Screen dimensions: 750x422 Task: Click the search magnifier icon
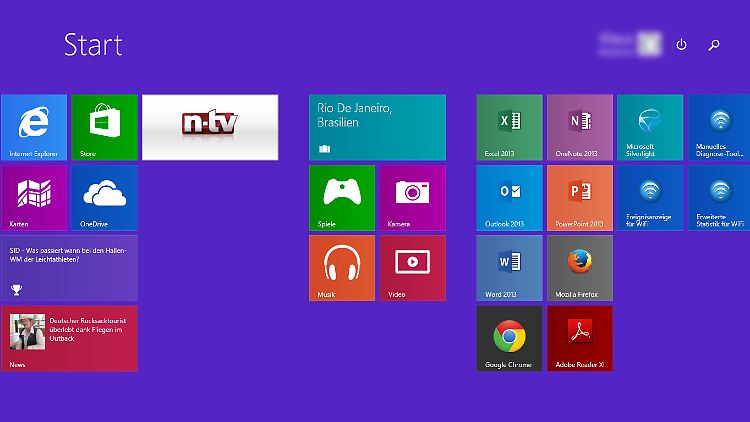coord(714,45)
